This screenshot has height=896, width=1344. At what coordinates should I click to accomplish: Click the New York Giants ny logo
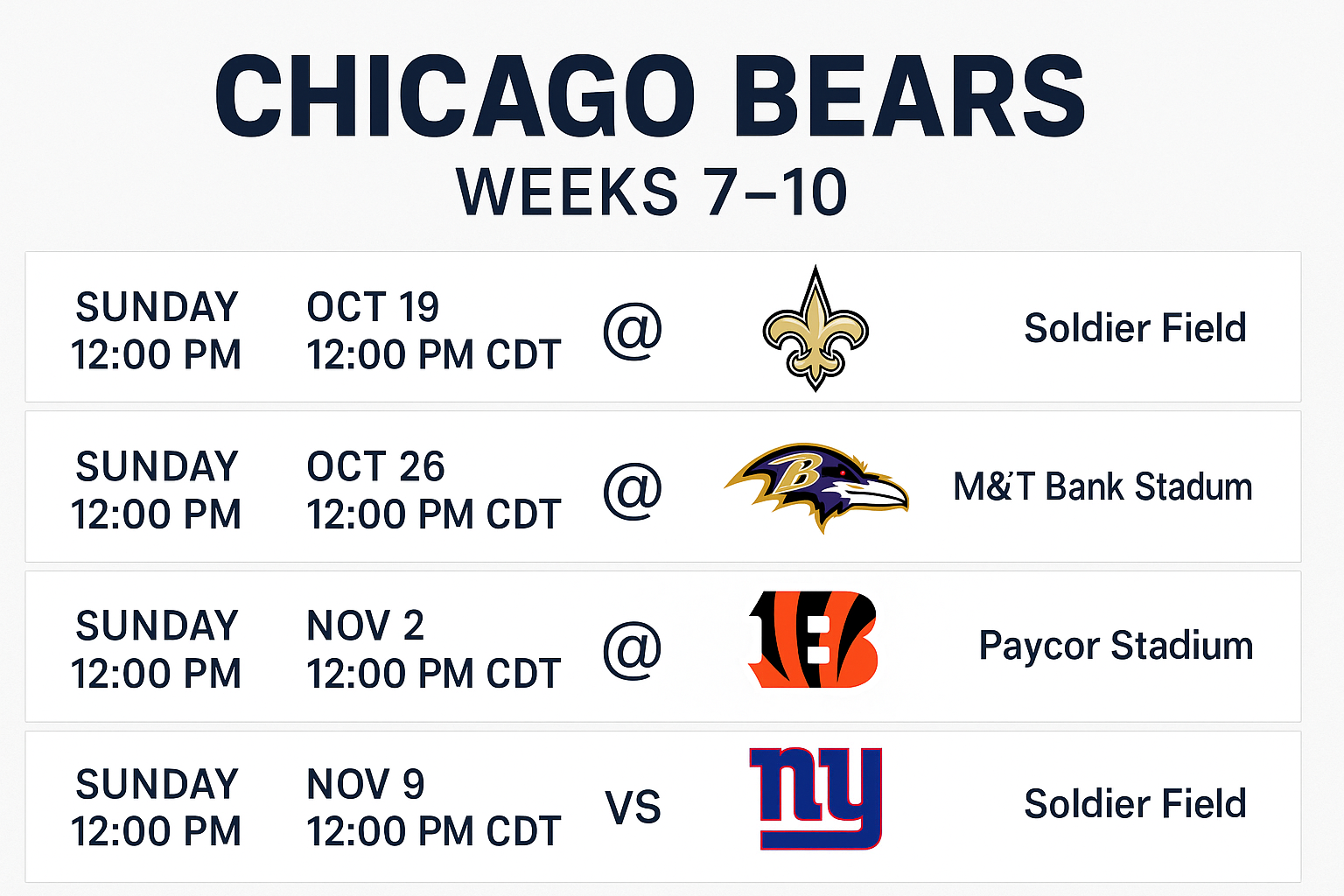[x=815, y=799]
